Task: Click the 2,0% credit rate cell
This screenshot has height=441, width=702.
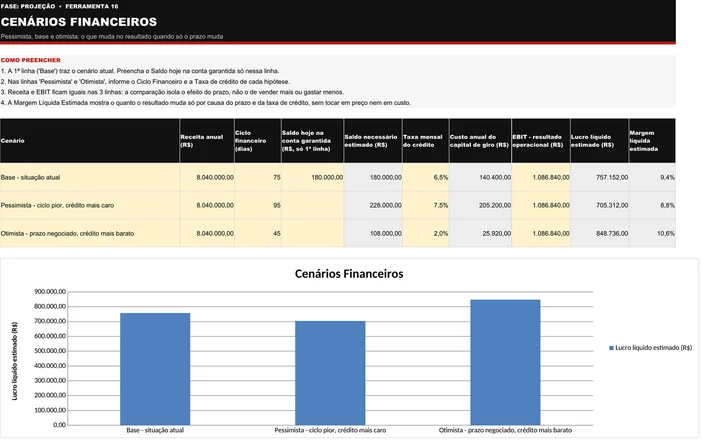Action: click(x=426, y=233)
